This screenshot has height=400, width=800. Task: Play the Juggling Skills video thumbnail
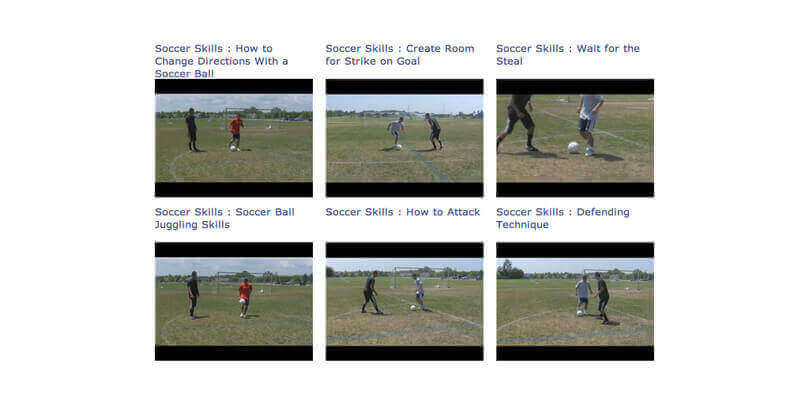234,302
